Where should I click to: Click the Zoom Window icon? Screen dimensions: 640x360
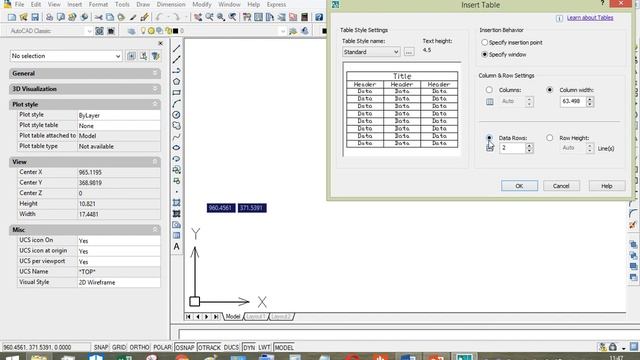pyautogui.click(x=221, y=17)
